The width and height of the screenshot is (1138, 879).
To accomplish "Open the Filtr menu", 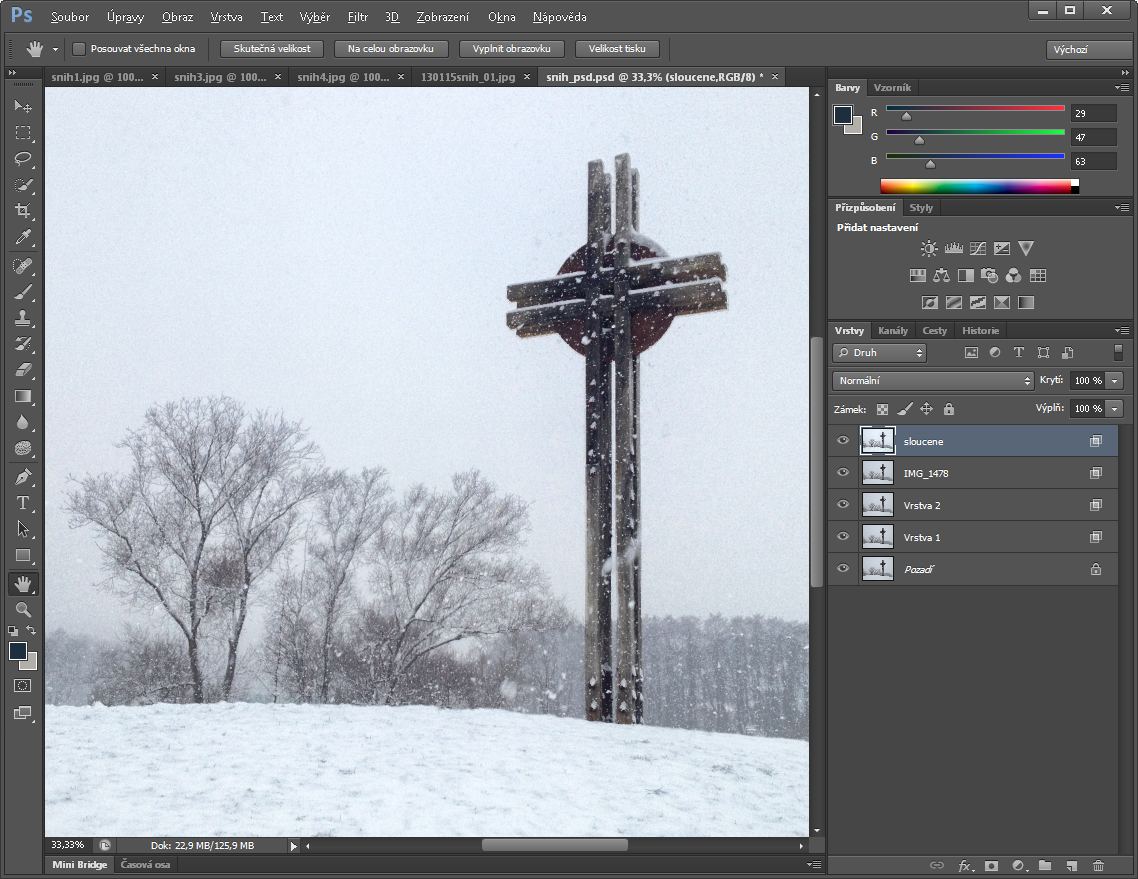I will 357,17.
